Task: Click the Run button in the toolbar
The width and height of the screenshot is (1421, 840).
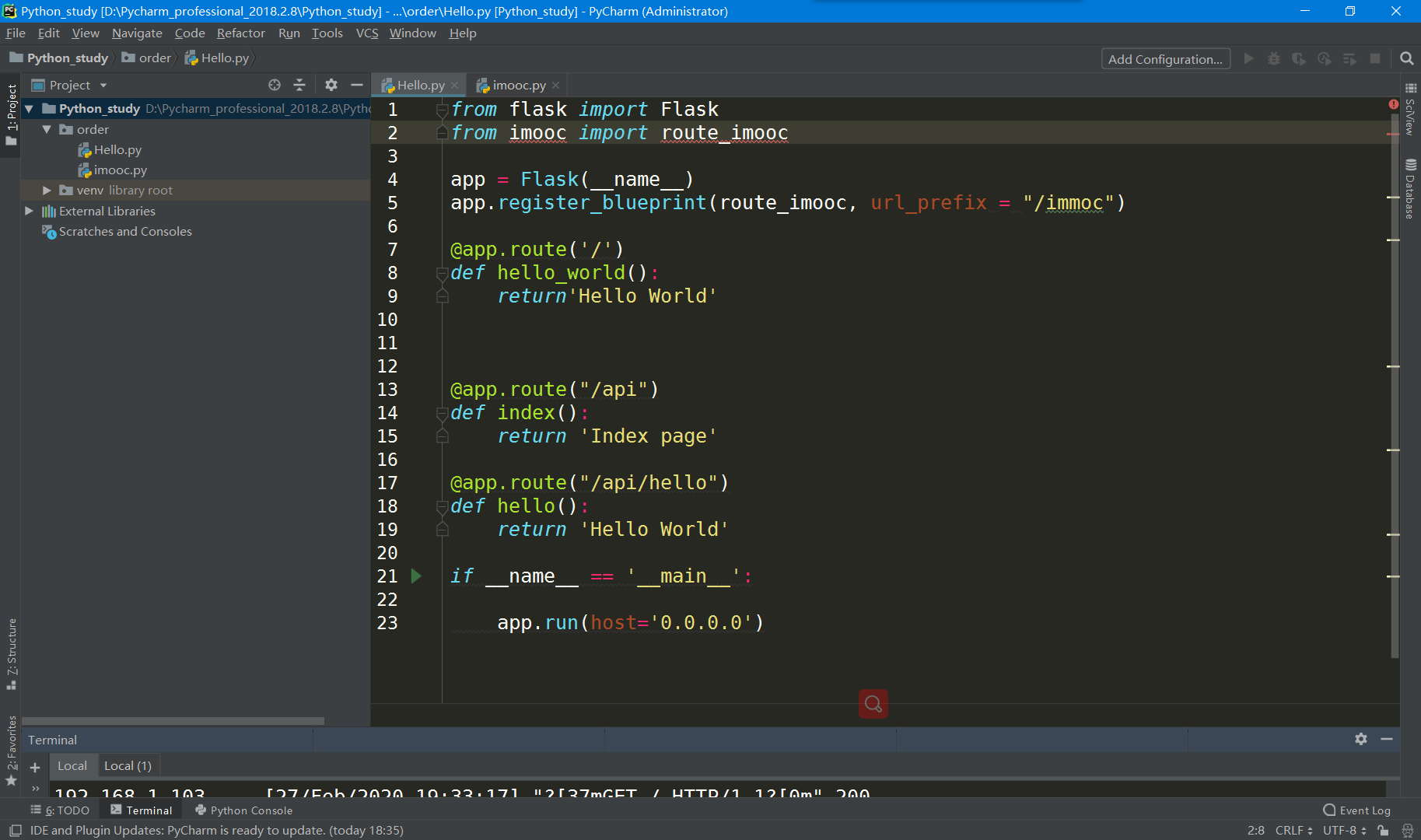Action: (x=1248, y=59)
